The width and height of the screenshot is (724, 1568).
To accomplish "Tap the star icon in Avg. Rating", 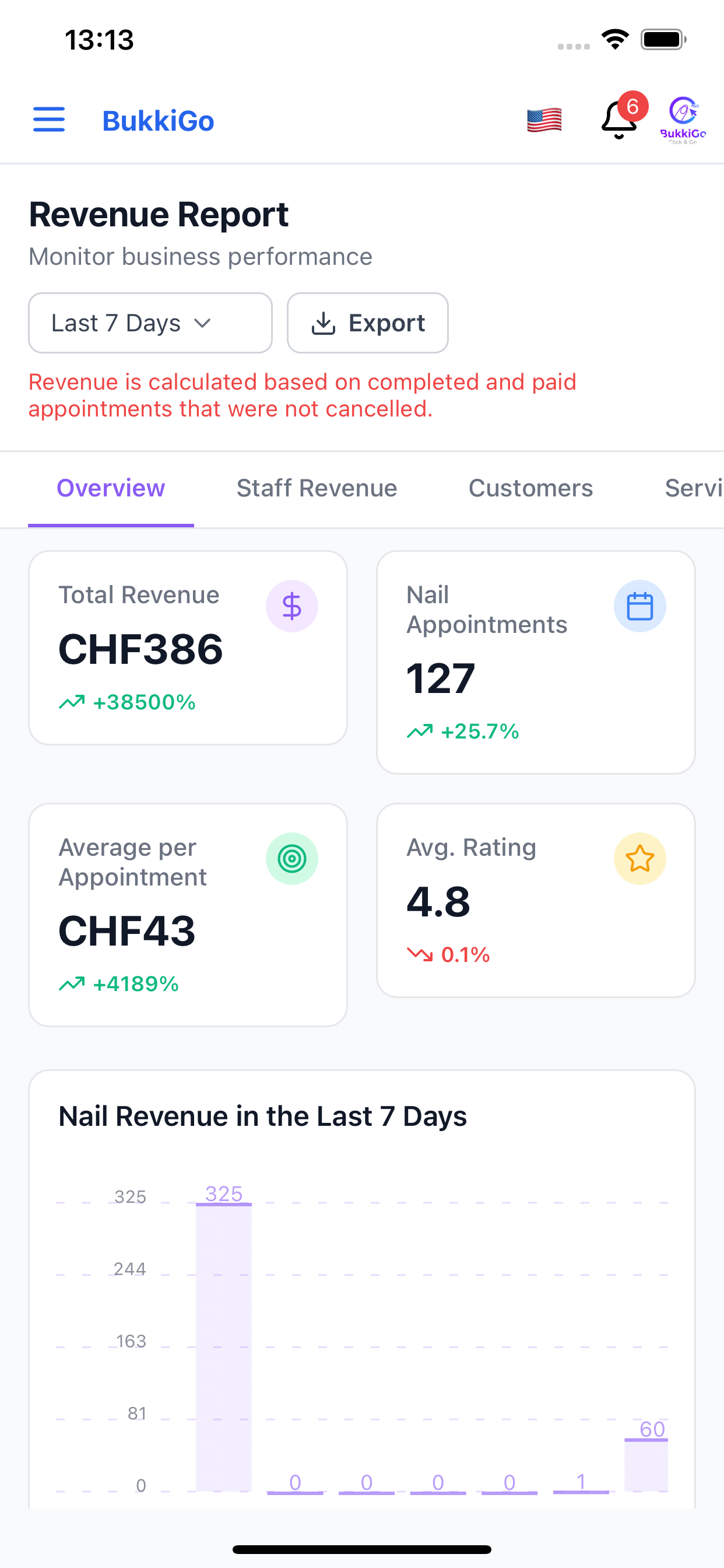I will (x=640, y=858).
